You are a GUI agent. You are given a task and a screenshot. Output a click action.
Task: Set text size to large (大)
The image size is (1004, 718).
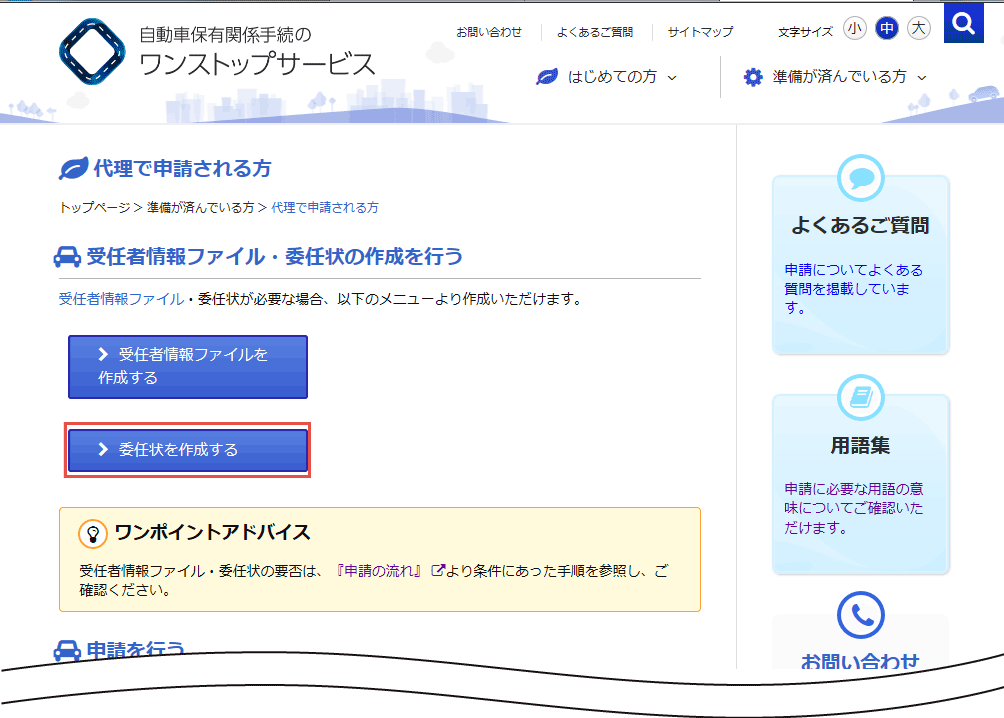(918, 28)
